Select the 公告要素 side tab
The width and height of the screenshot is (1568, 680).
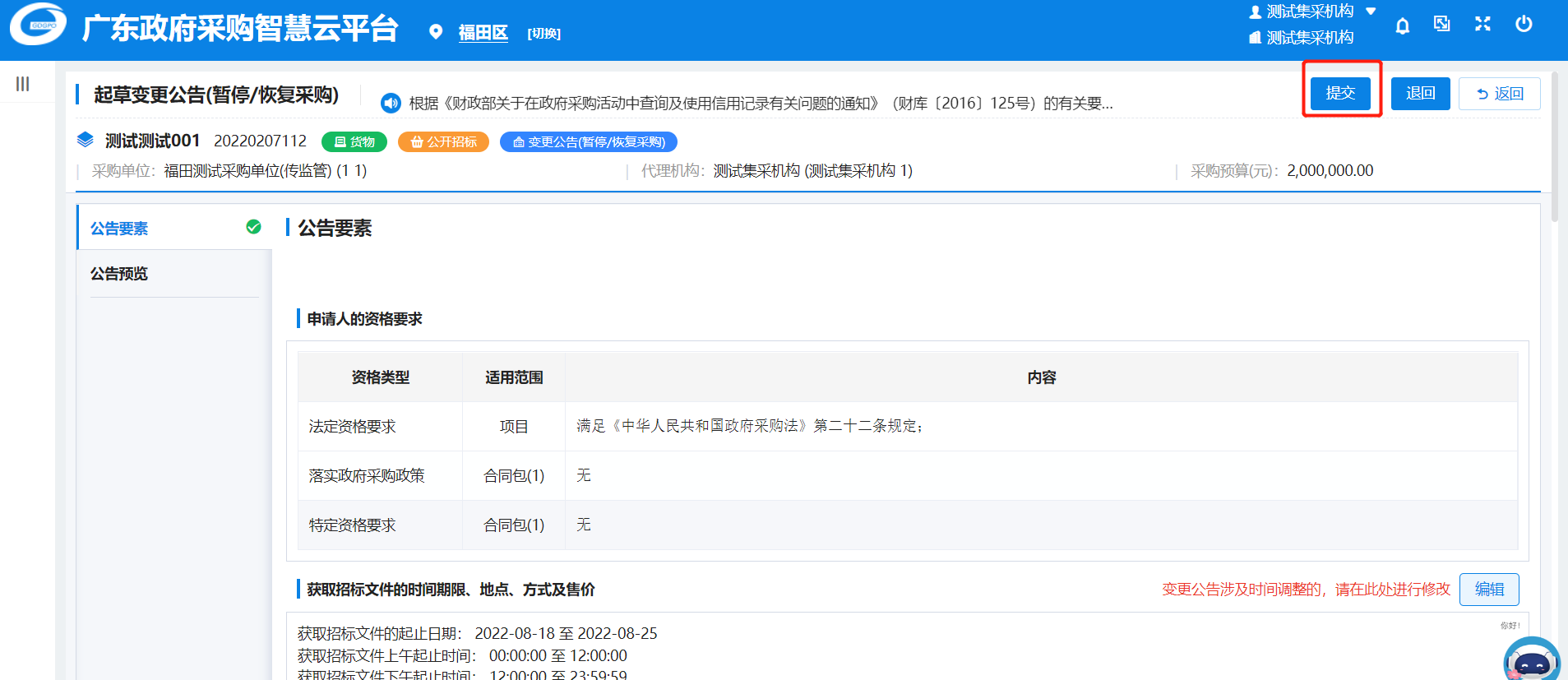point(119,229)
